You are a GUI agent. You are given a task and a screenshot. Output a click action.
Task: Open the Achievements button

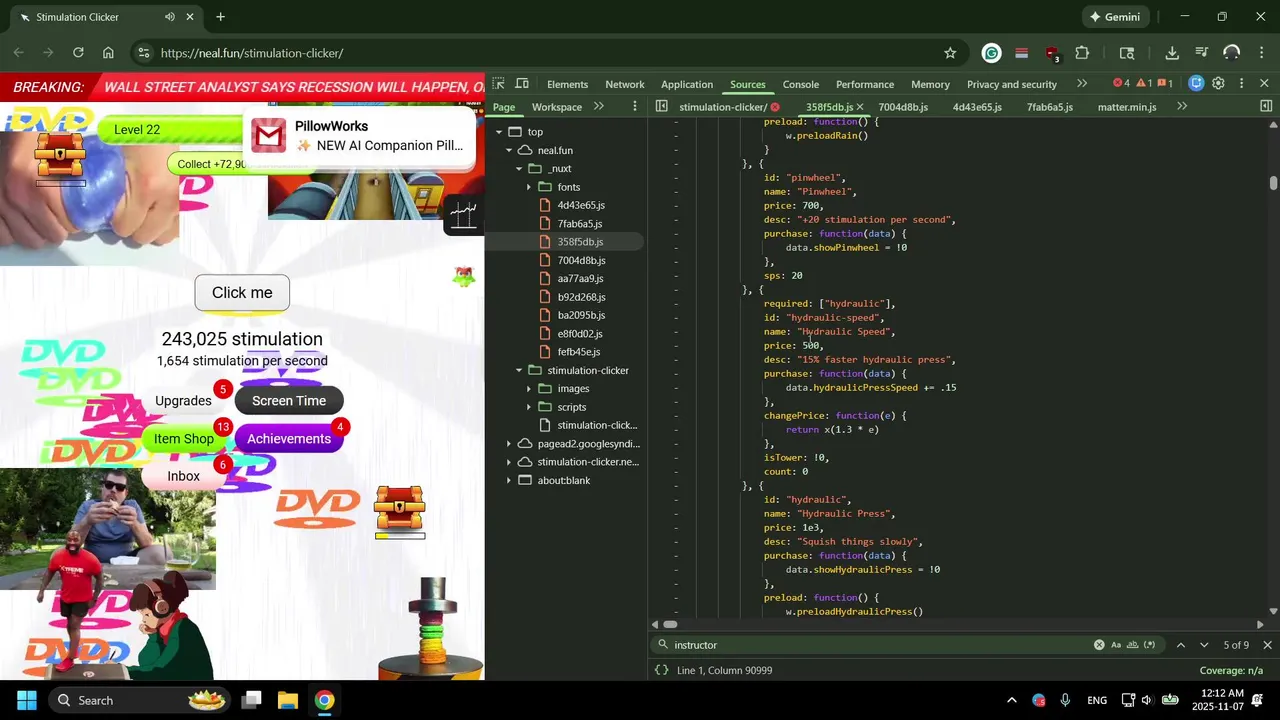(289, 439)
